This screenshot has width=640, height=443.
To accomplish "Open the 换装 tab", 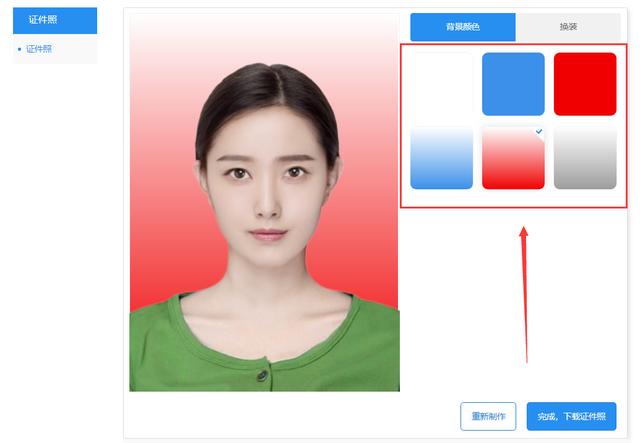I will [568, 27].
